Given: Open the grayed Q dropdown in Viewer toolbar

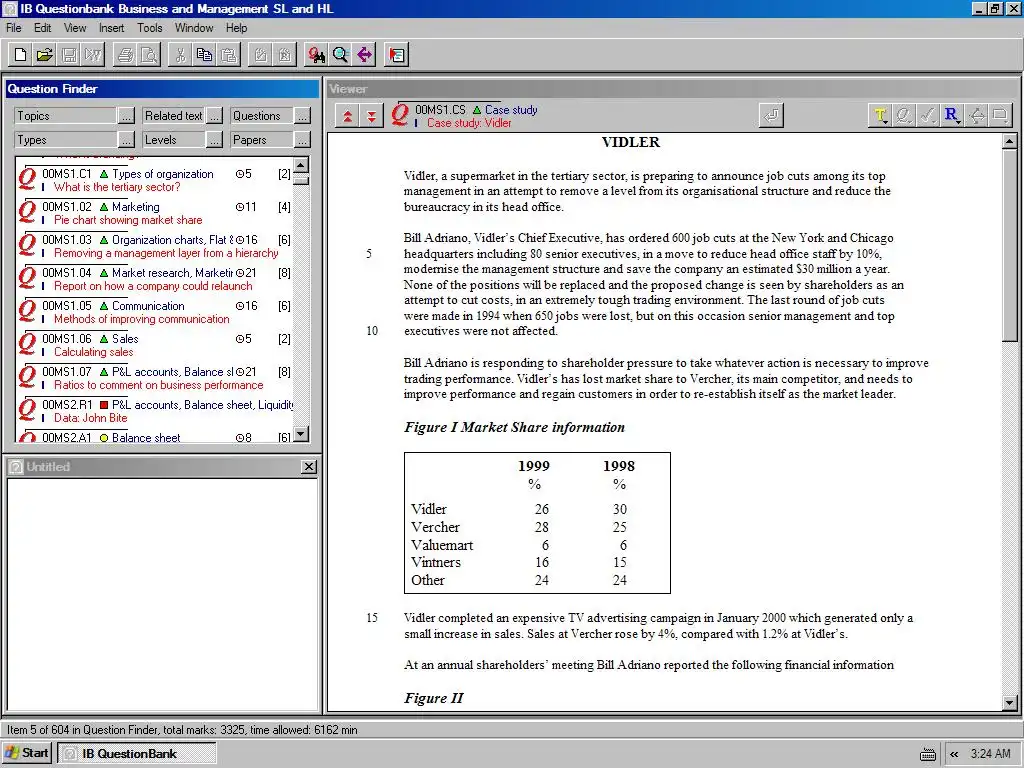Looking at the screenshot, I should pyautogui.click(x=904, y=116).
